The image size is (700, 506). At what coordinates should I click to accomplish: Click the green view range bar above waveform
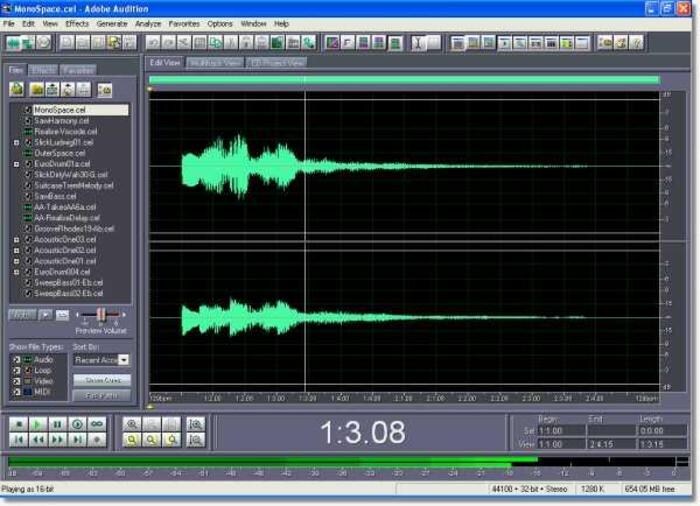click(x=404, y=80)
